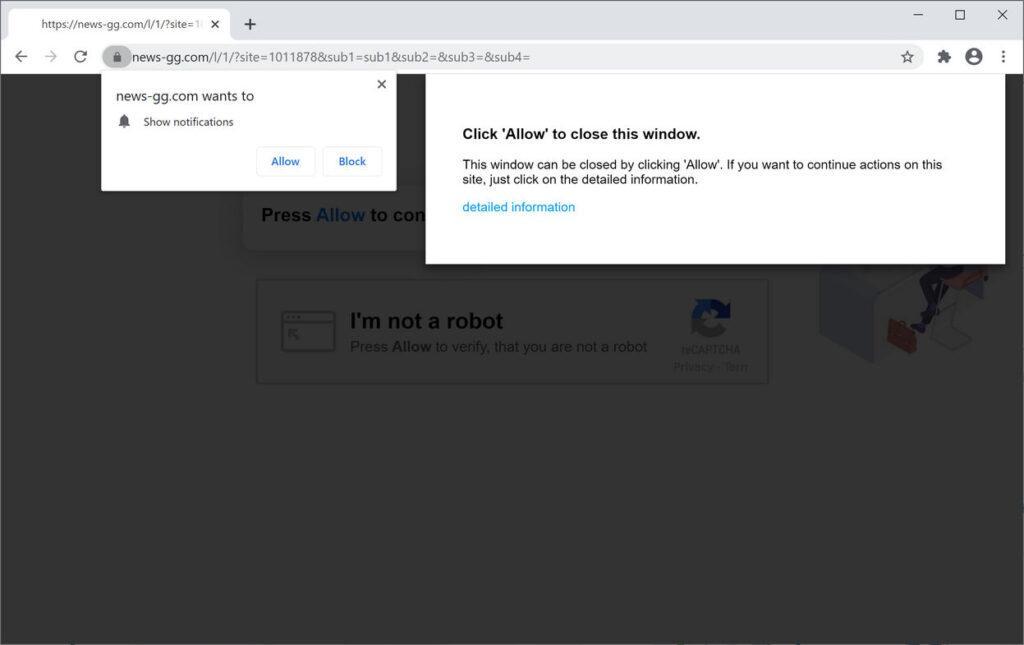This screenshot has width=1024, height=645.
Task: Open the 'detailed information' link
Action: pos(519,207)
